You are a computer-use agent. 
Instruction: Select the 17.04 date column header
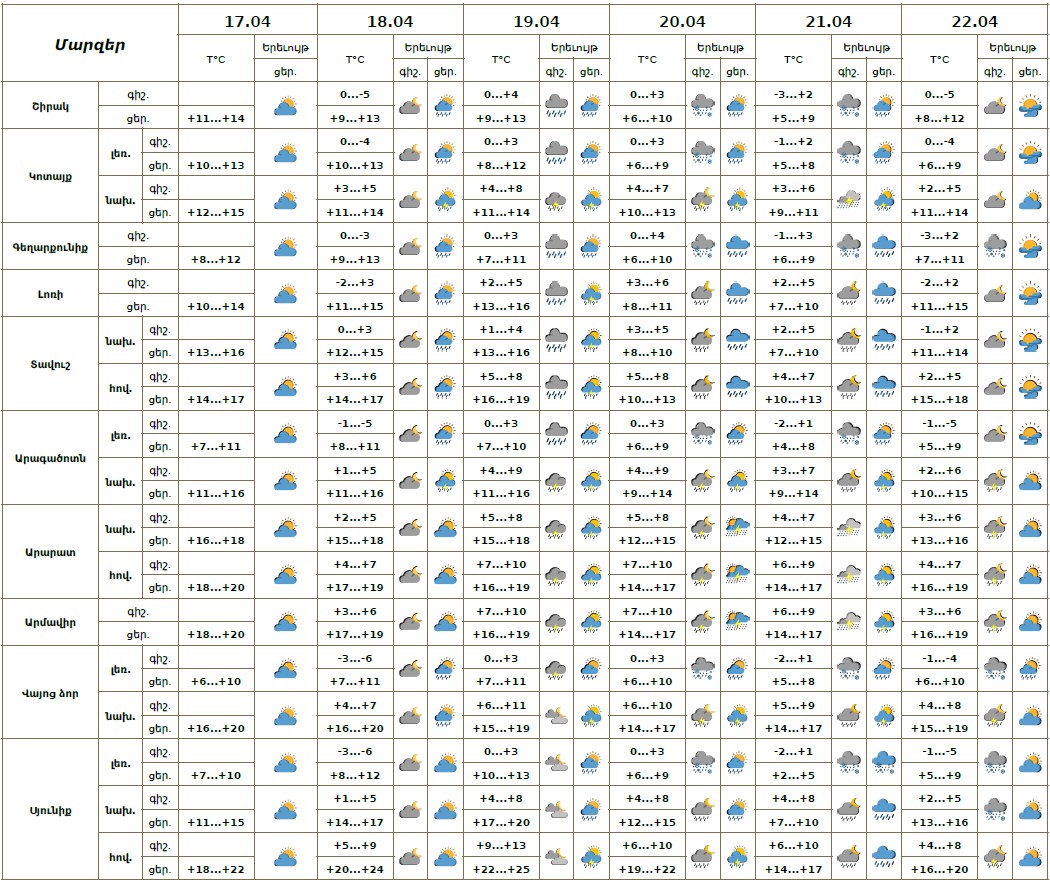click(247, 21)
